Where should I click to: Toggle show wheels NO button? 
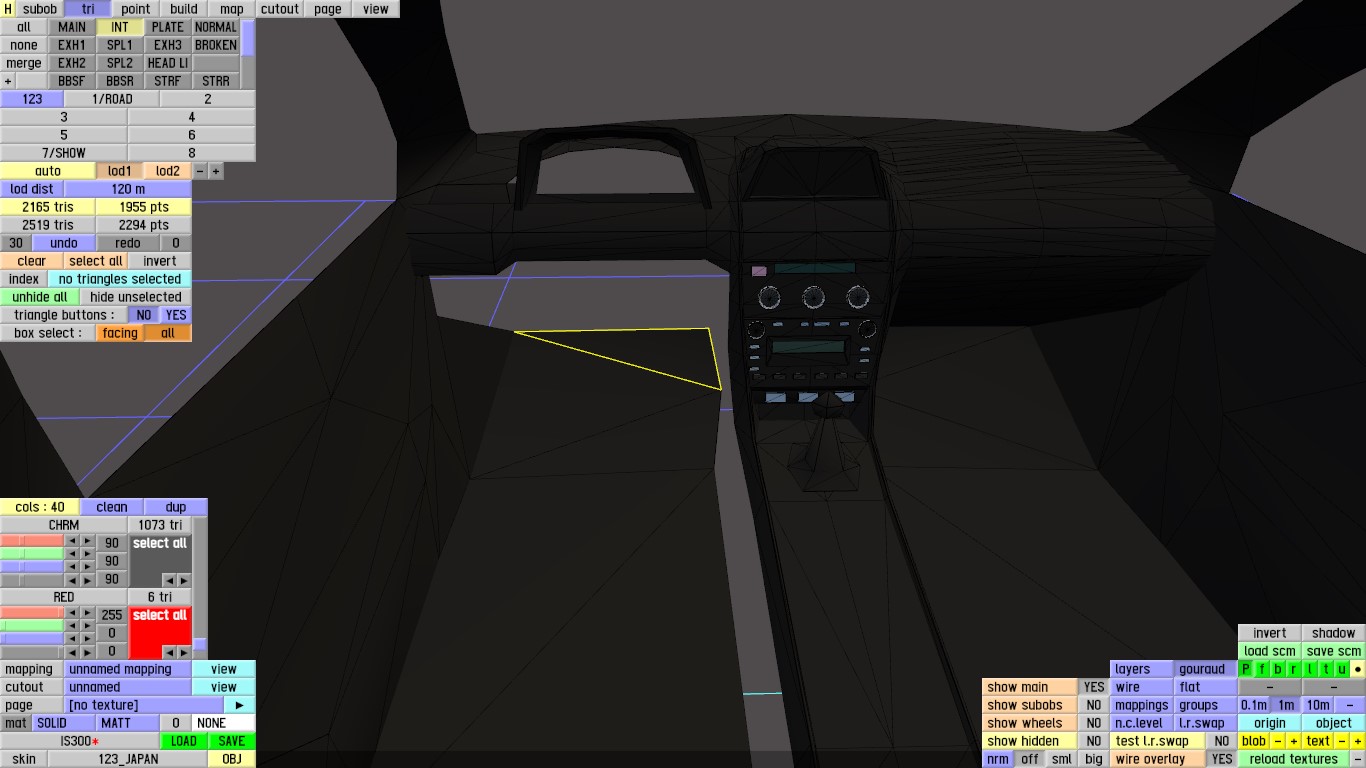coord(1094,723)
